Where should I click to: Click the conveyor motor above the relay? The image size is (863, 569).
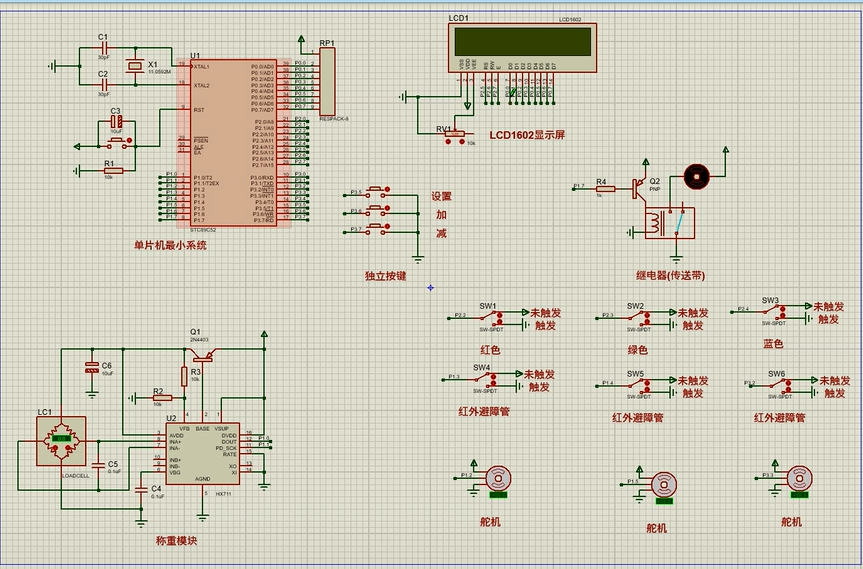tap(696, 176)
